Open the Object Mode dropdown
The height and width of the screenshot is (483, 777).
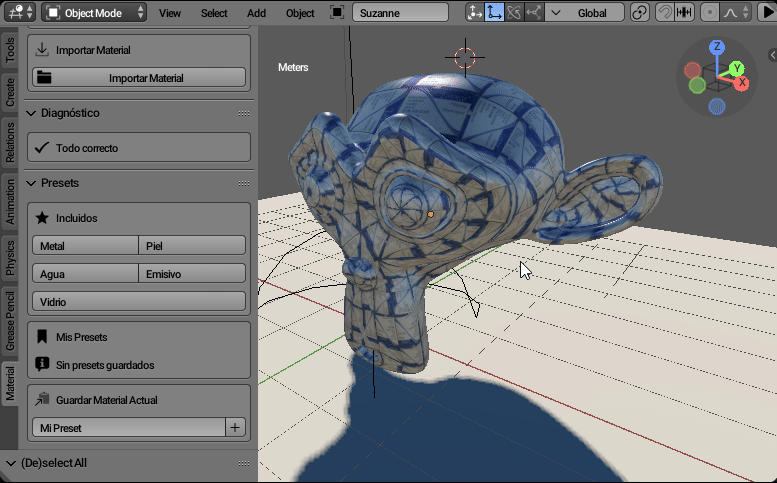click(95, 13)
